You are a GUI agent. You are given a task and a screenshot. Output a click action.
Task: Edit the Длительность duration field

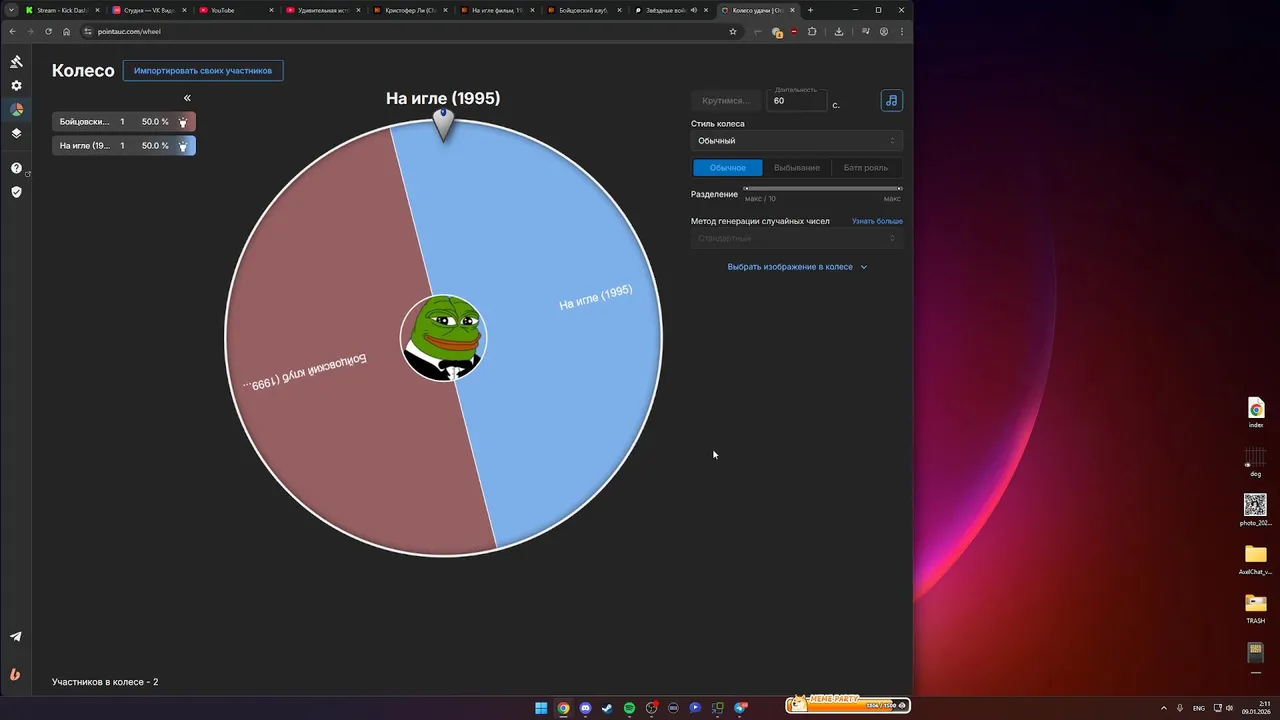(797, 100)
